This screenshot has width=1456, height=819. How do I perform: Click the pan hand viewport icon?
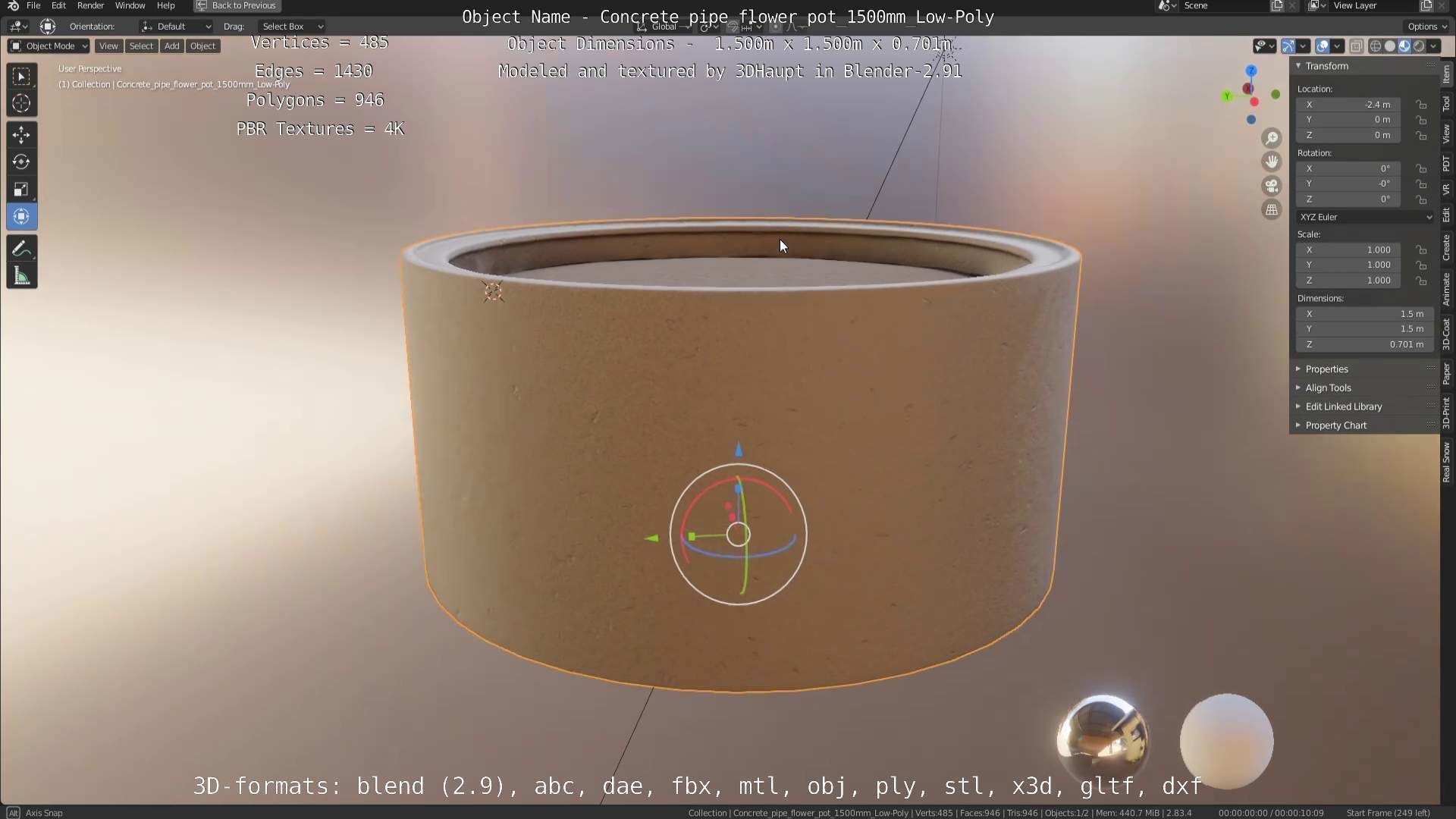coord(1272,162)
